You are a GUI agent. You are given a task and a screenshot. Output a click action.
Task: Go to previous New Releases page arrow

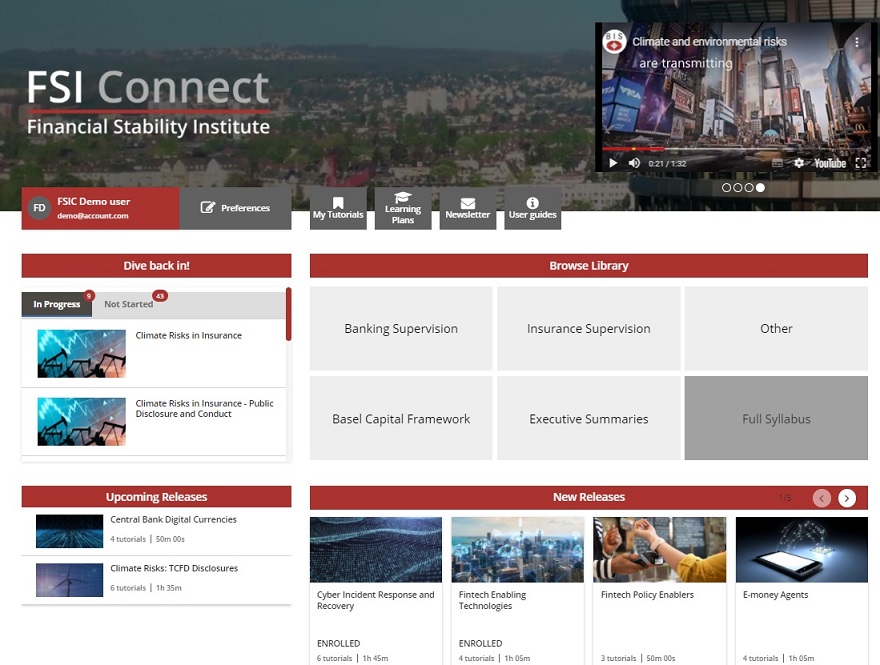click(822, 498)
